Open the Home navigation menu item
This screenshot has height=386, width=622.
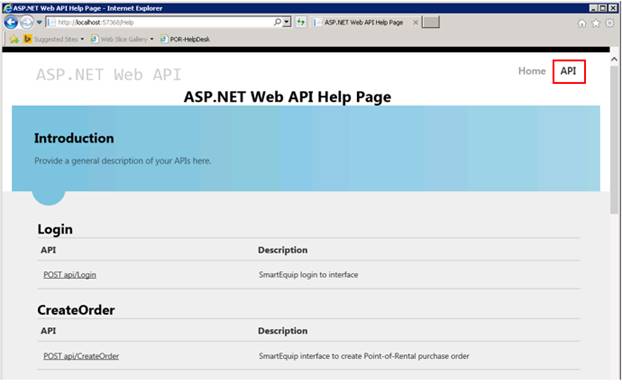click(532, 71)
